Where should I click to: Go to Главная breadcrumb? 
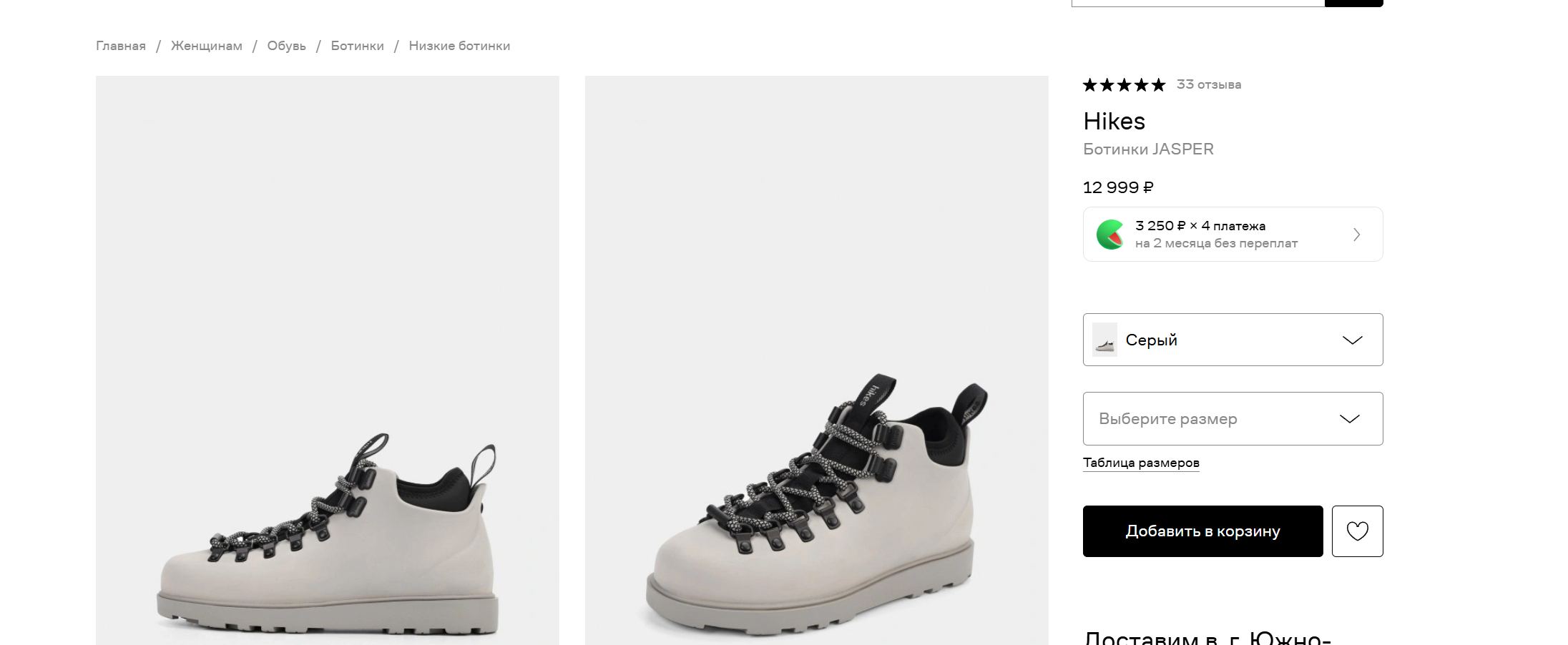click(121, 46)
